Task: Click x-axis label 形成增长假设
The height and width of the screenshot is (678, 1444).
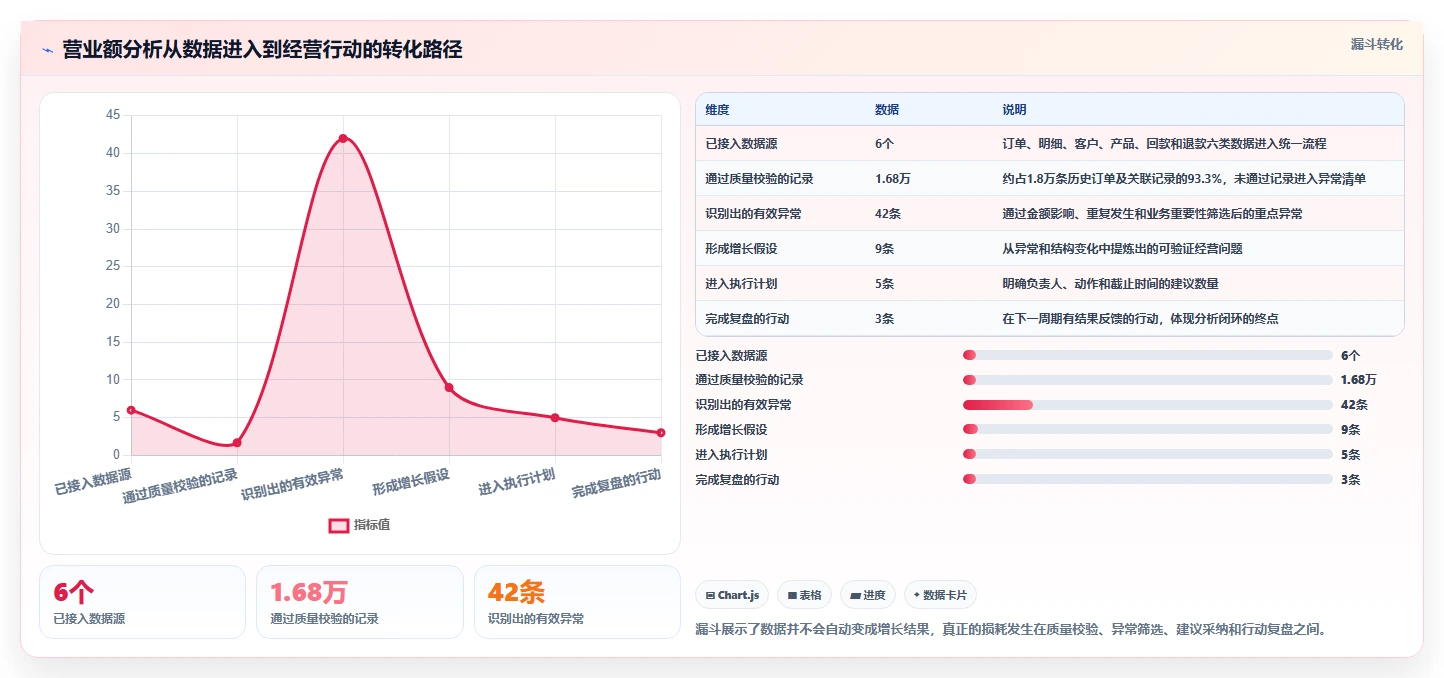Action: (411, 481)
